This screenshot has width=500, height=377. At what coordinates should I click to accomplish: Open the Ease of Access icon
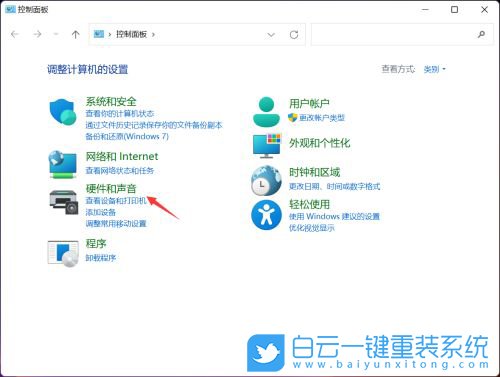[266, 215]
